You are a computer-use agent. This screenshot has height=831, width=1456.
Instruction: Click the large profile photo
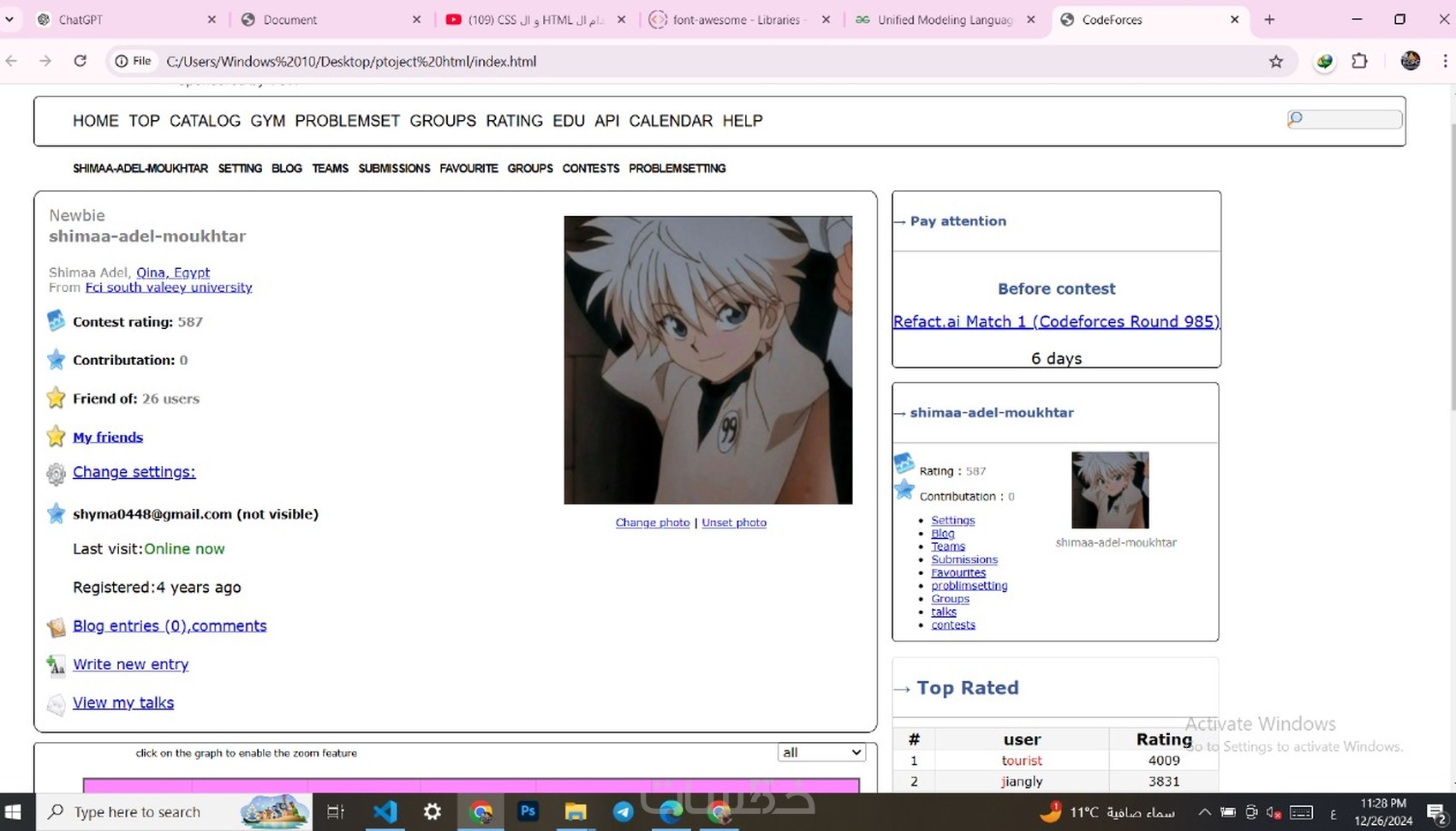(x=708, y=360)
